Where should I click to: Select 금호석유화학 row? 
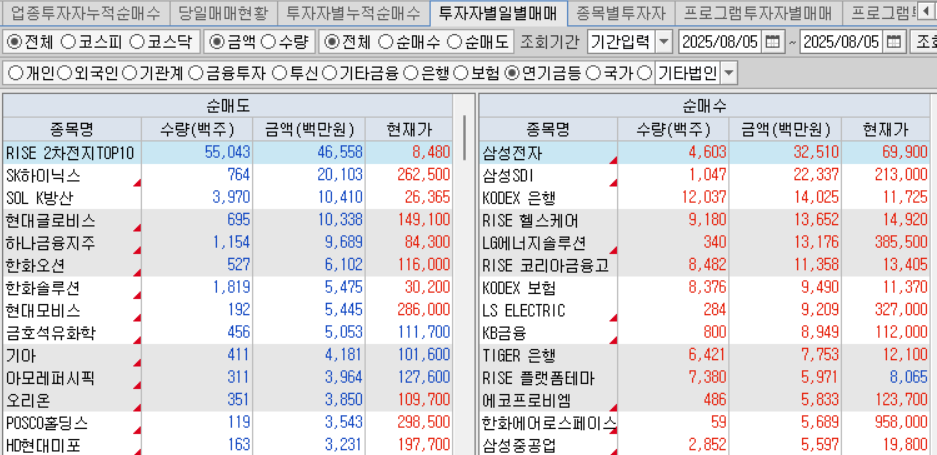tap(228, 333)
